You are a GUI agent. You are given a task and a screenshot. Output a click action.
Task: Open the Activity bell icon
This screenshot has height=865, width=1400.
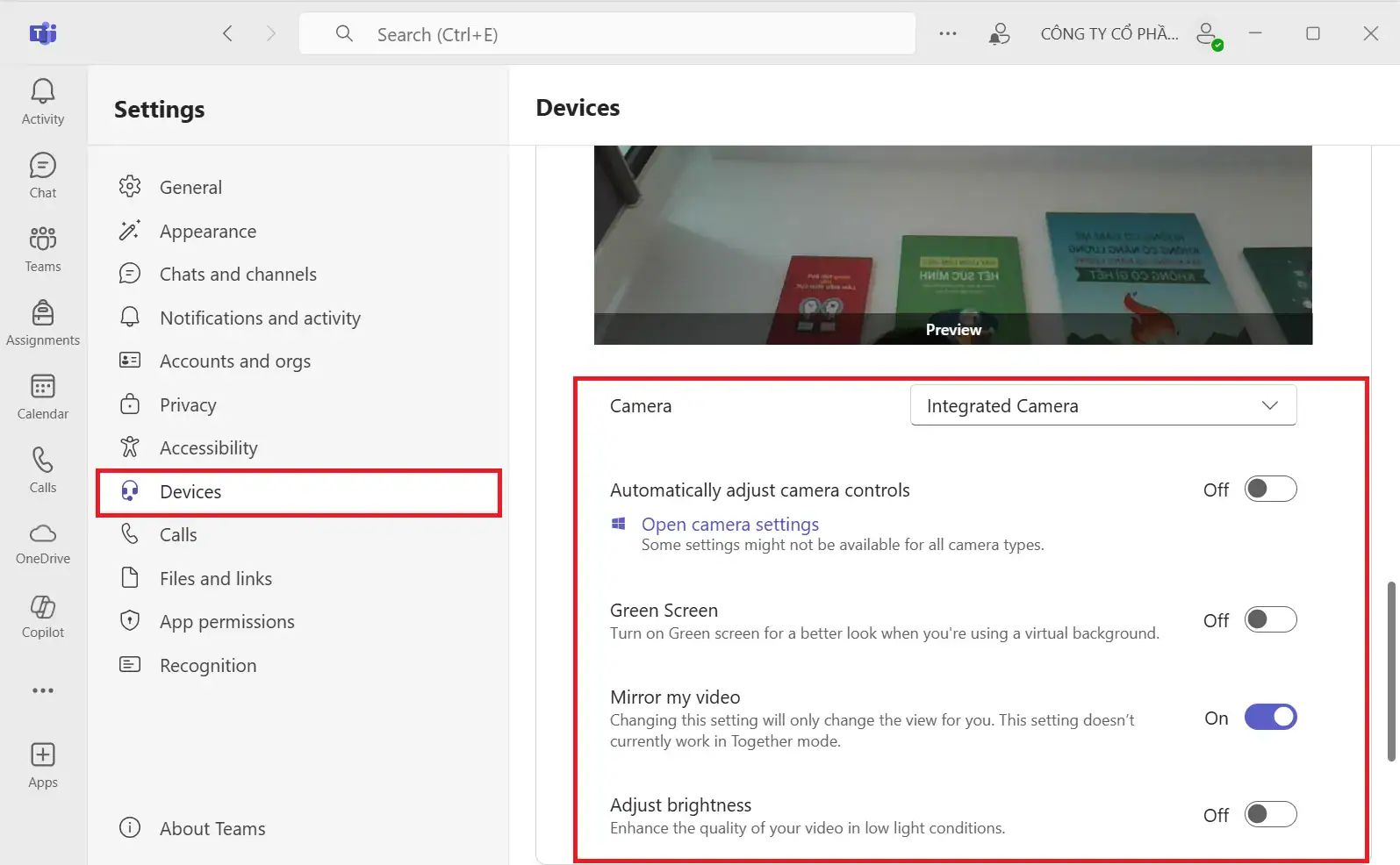pos(43,102)
